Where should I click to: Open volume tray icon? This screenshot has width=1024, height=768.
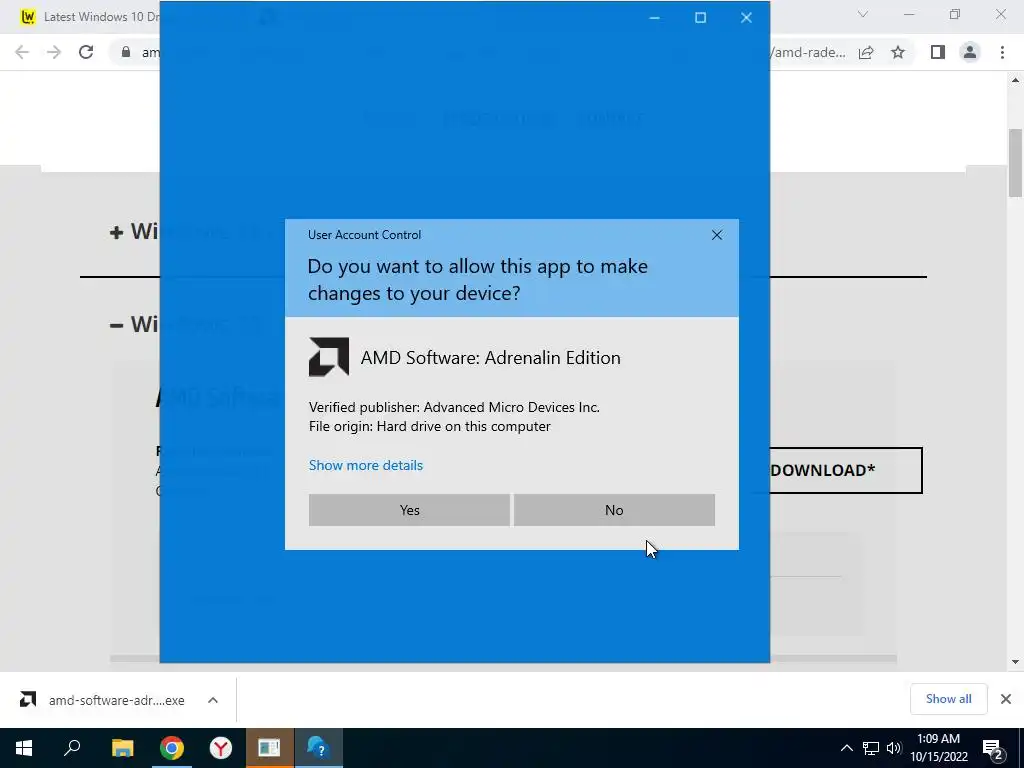click(893, 748)
